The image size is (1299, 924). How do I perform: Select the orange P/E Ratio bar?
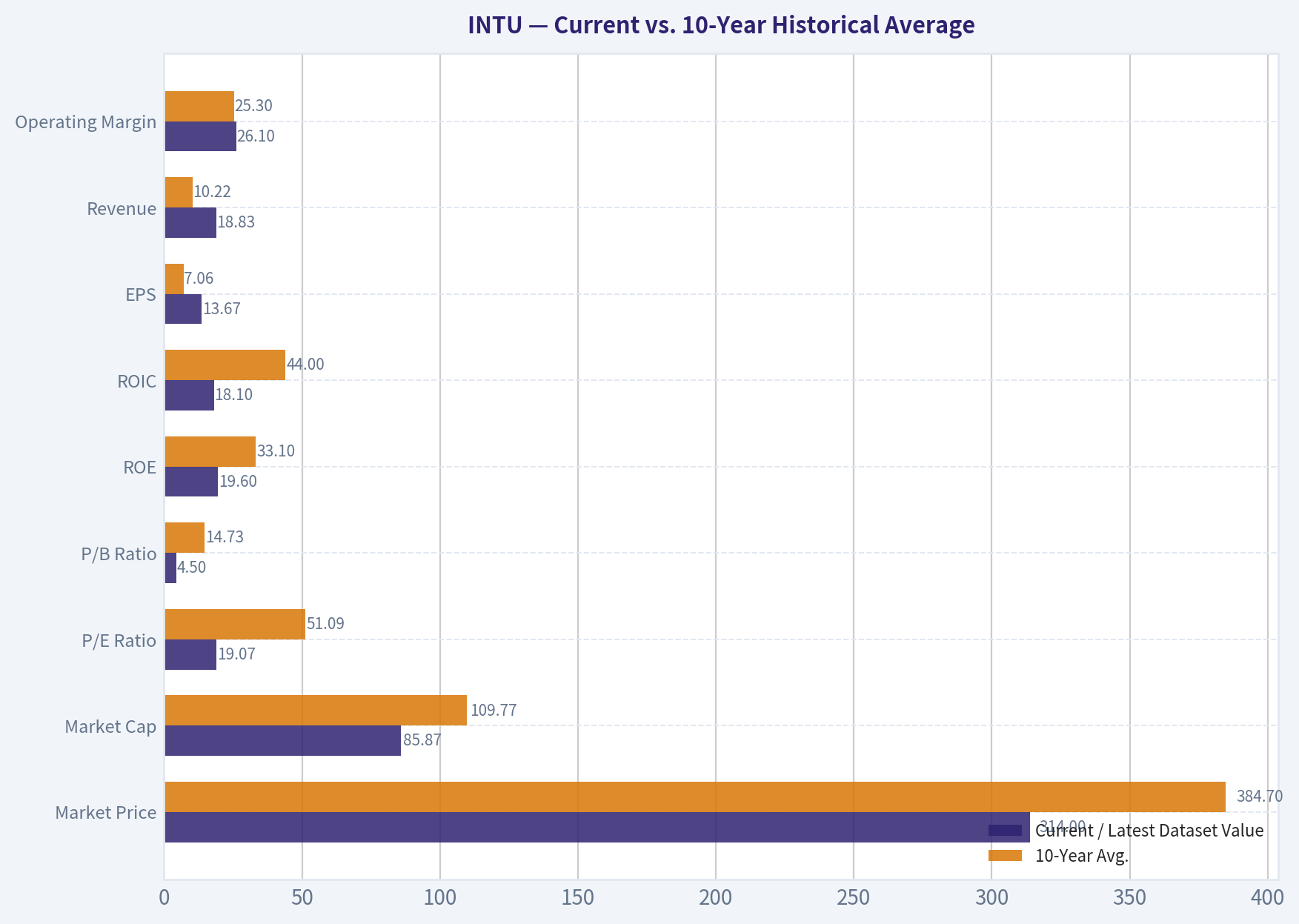click(235, 624)
